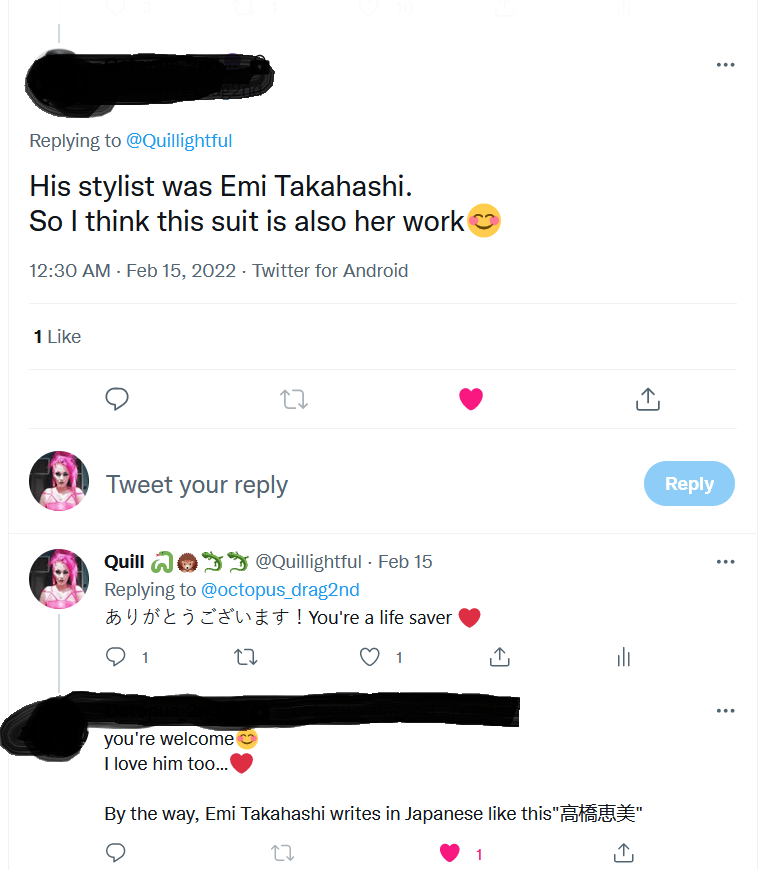Unlike the main tweet with pink heart
This screenshot has height=870, width=771.
coord(471,400)
